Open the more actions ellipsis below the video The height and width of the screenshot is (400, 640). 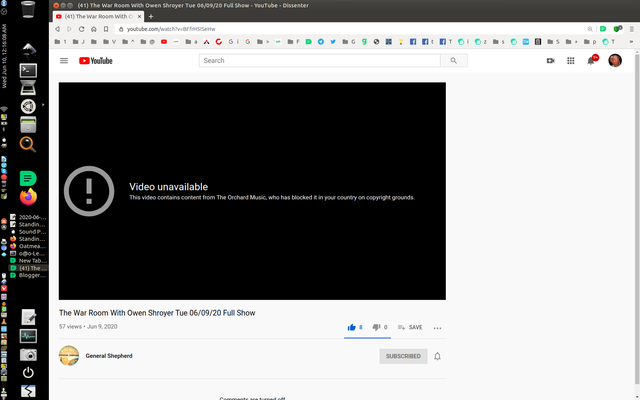437,328
